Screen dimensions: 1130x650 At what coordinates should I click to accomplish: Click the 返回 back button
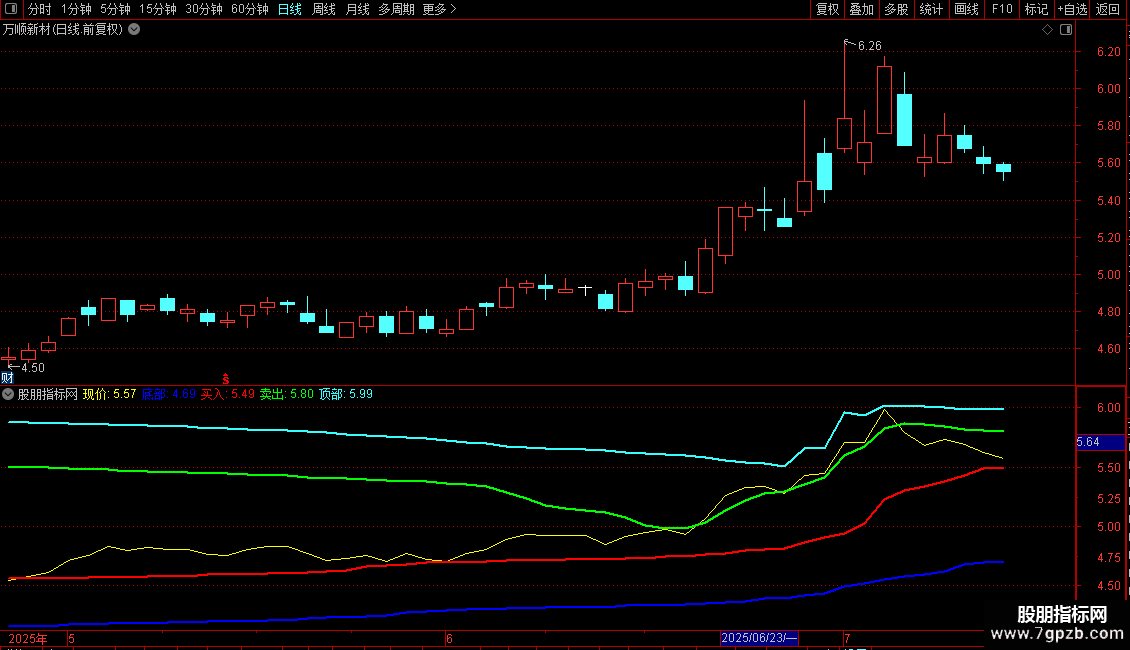pyautogui.click(x=1108, y=9)
